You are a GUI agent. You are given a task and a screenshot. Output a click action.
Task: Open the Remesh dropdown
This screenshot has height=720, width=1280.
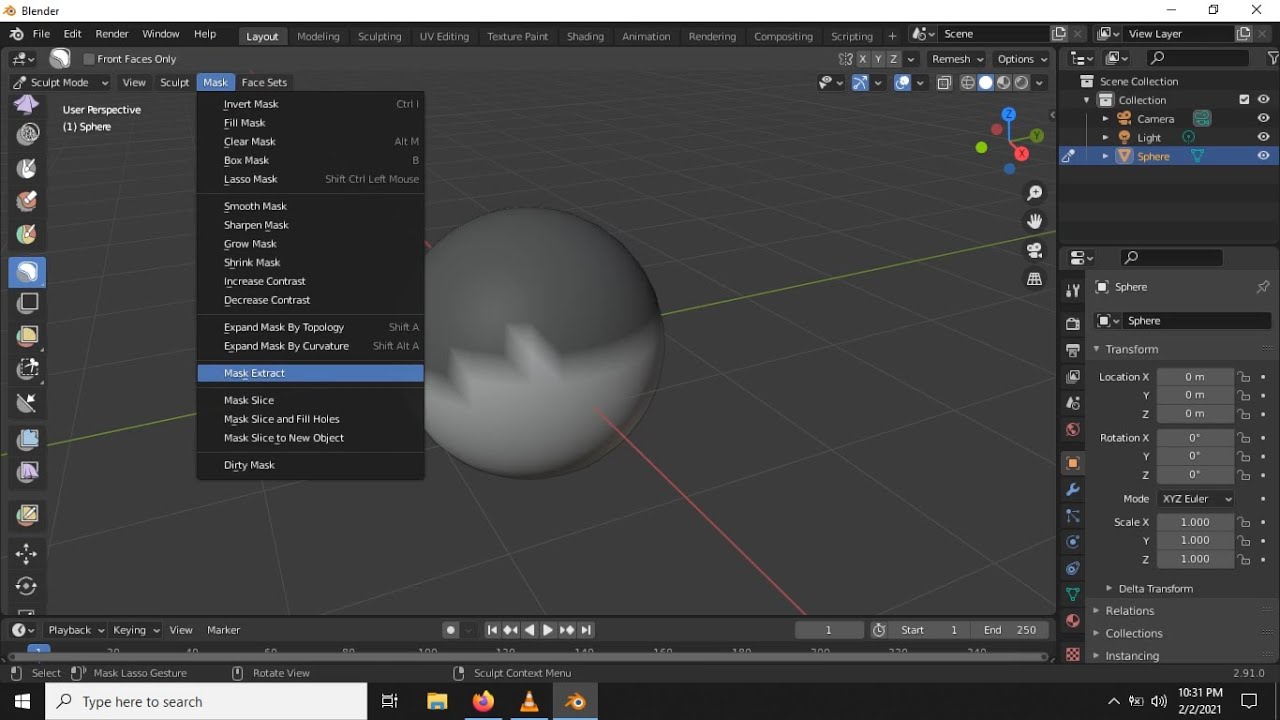coord(957,59)
